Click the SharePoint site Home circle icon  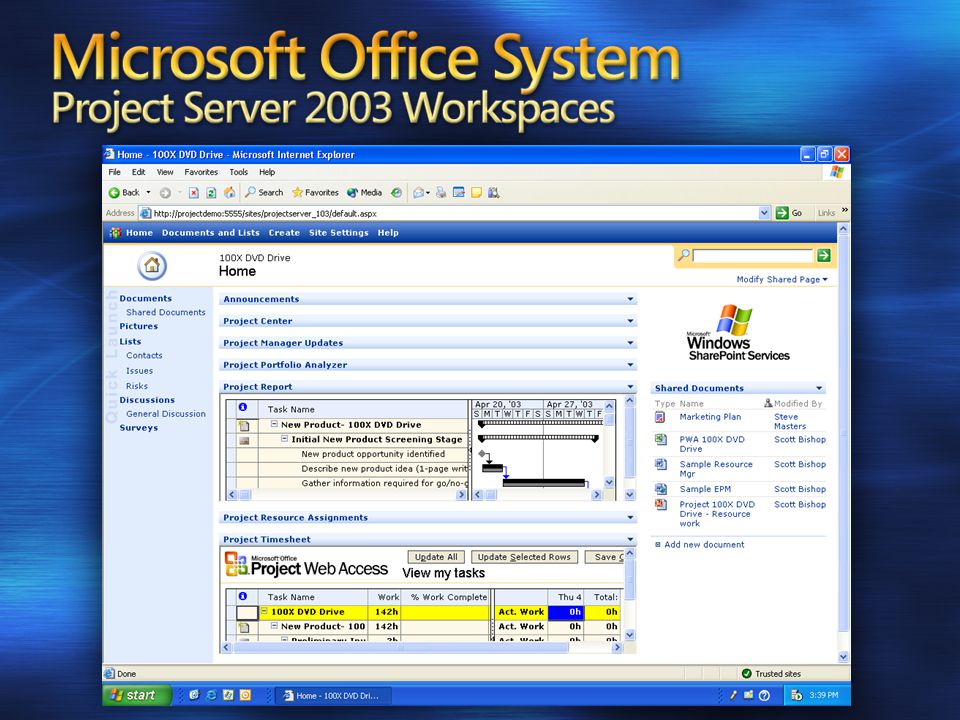click(x=152, y=266)
